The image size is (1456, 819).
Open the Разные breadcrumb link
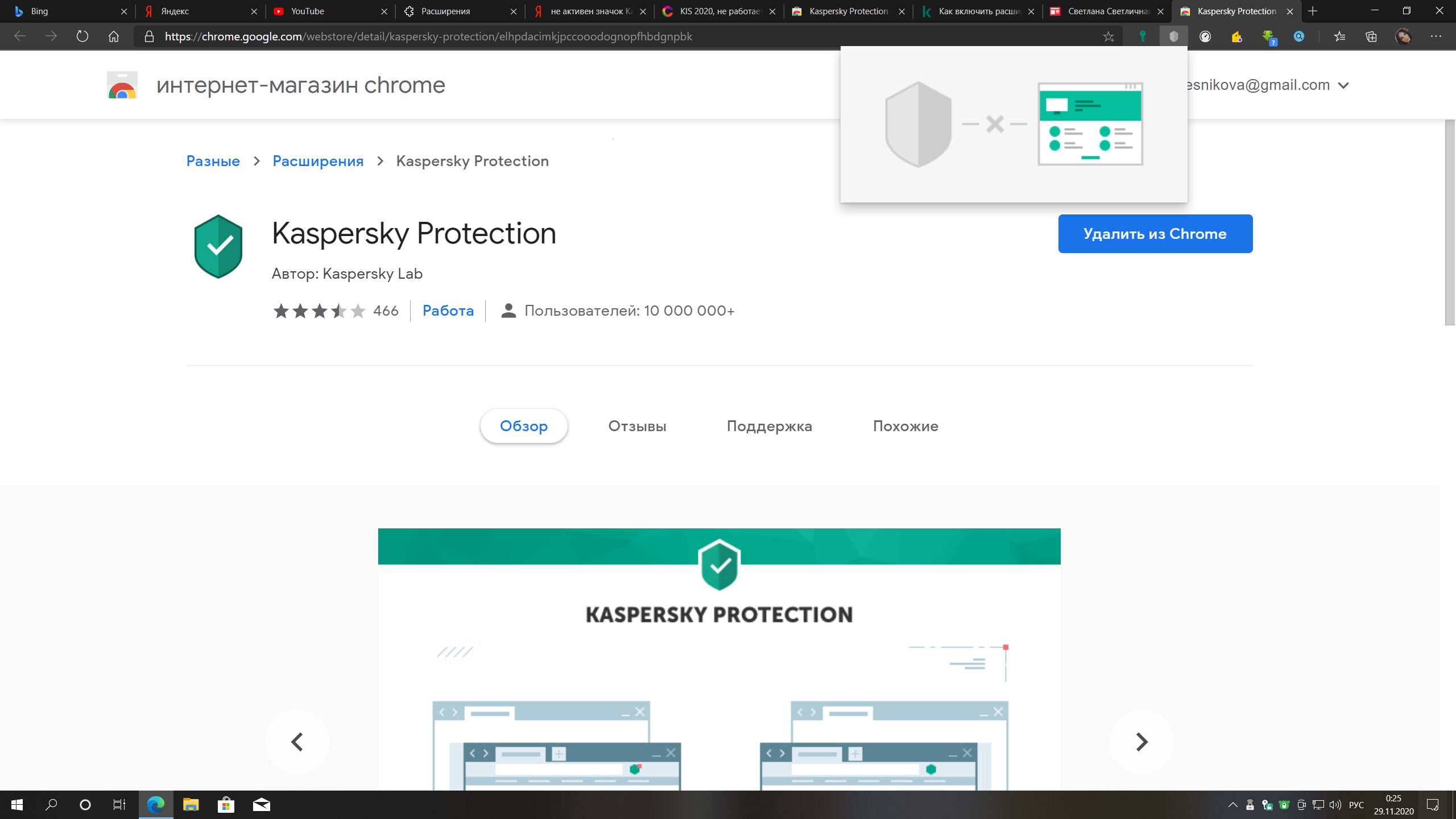click(213, 161)
